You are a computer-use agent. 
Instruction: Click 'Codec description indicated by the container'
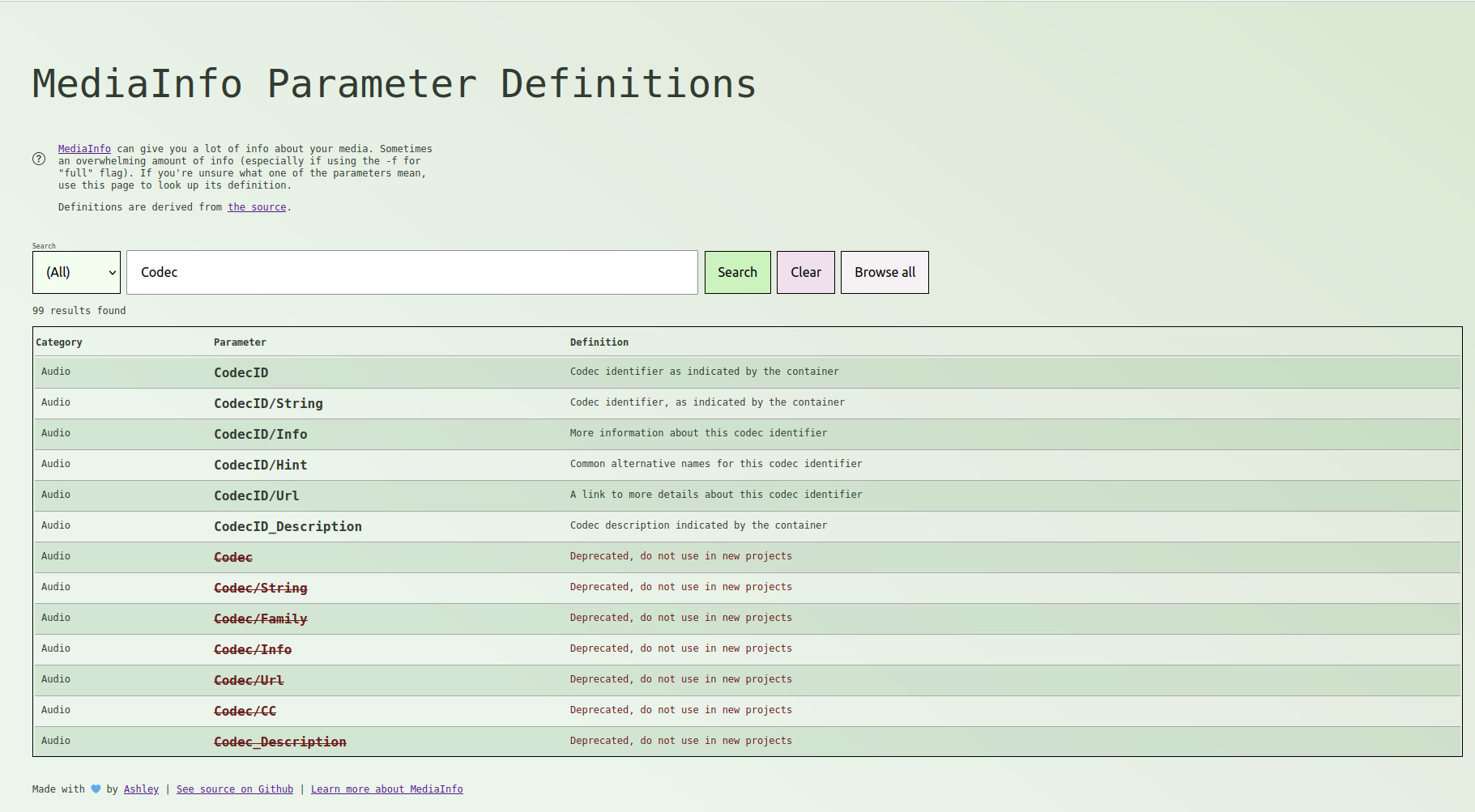[x=699, y=525]
